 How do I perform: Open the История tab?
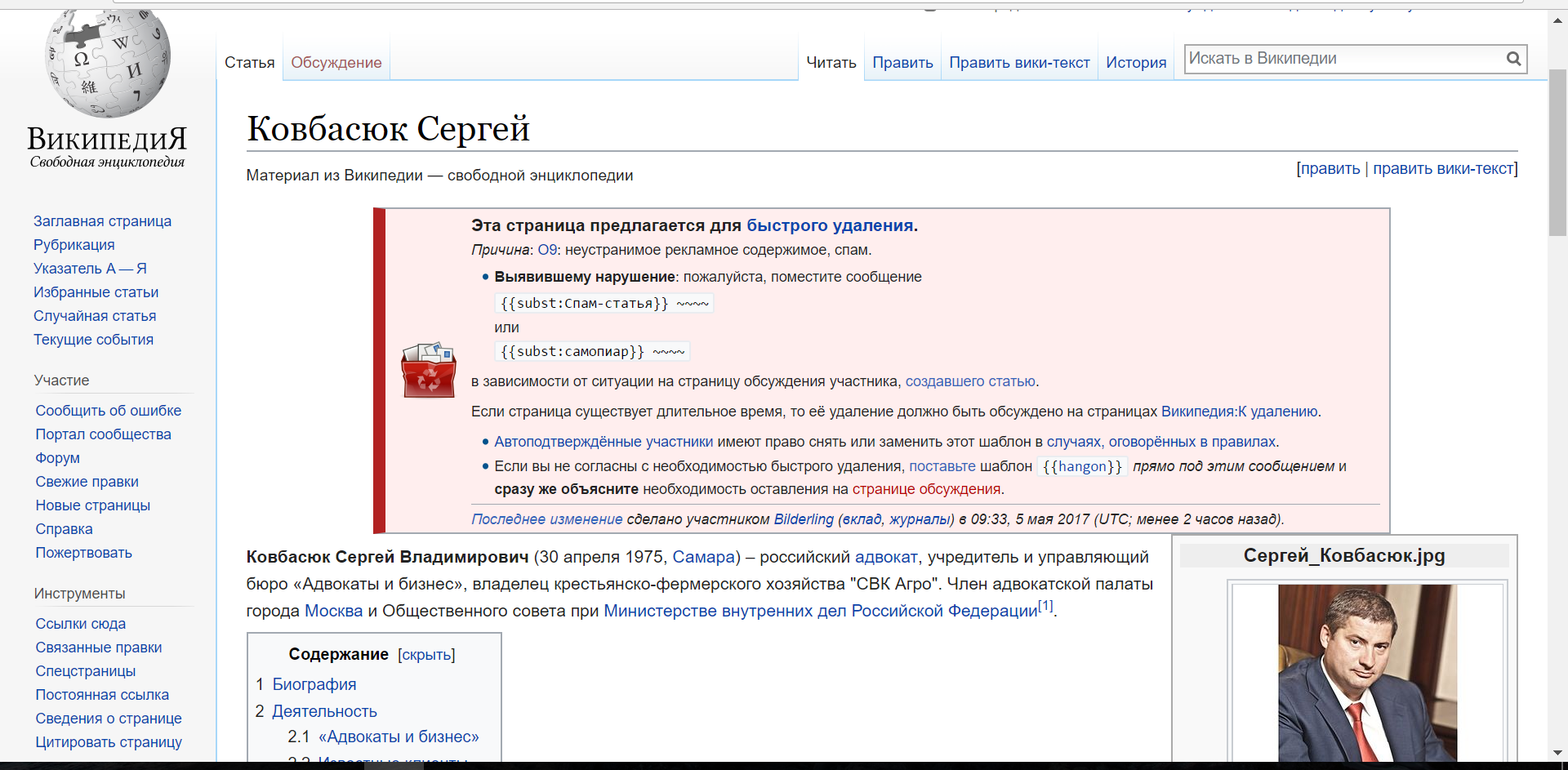[x=1135, y=63]
